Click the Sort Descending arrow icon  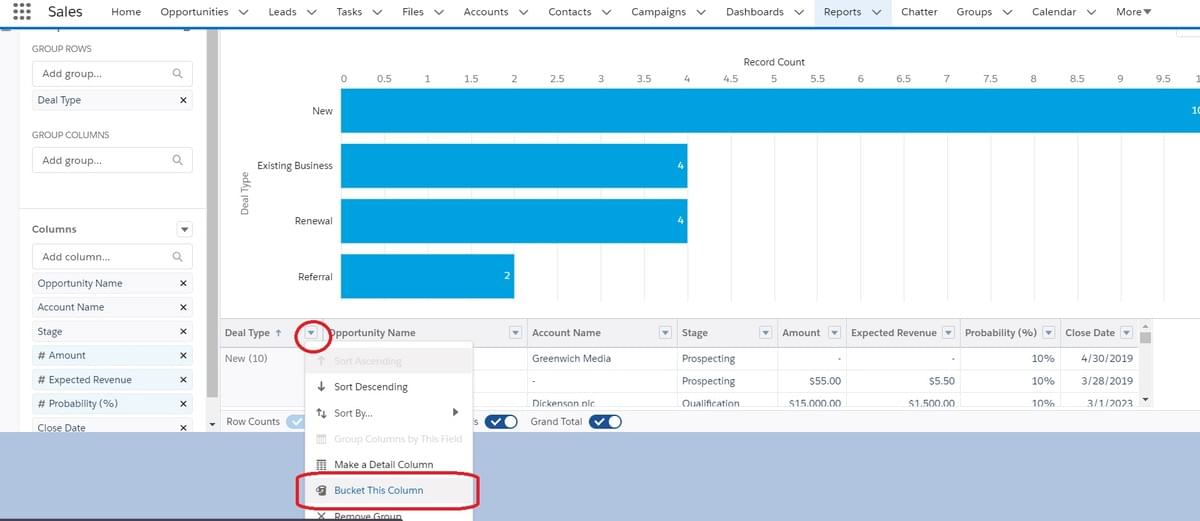(321, 387)
